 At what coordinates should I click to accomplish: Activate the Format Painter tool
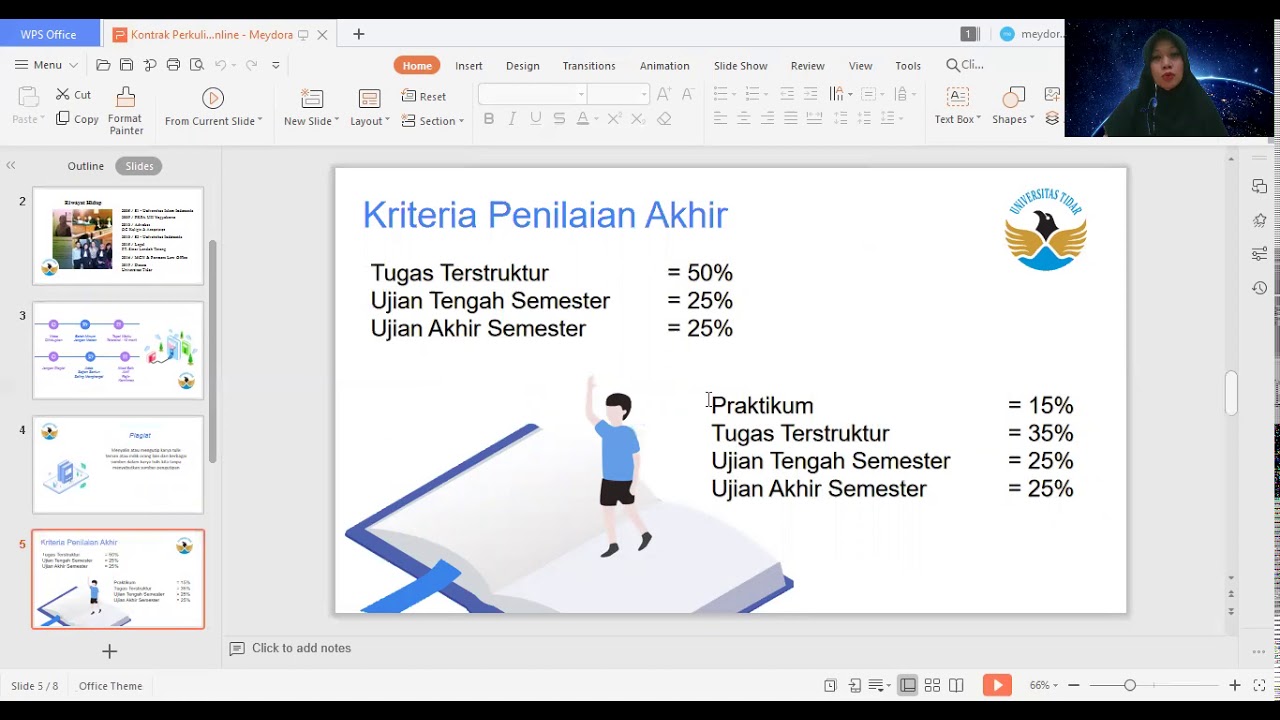point(126,111)
